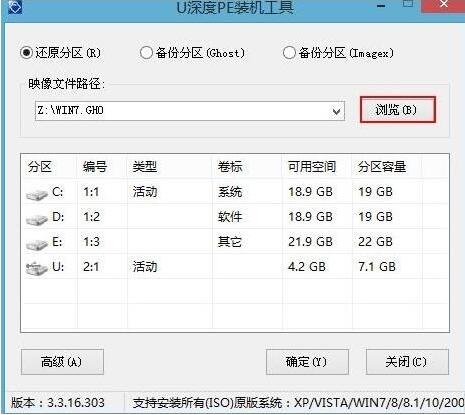Click 18.9 GB free space in C: row
Viewport: 465px width, 415px height.
click(x=310, y=192)
